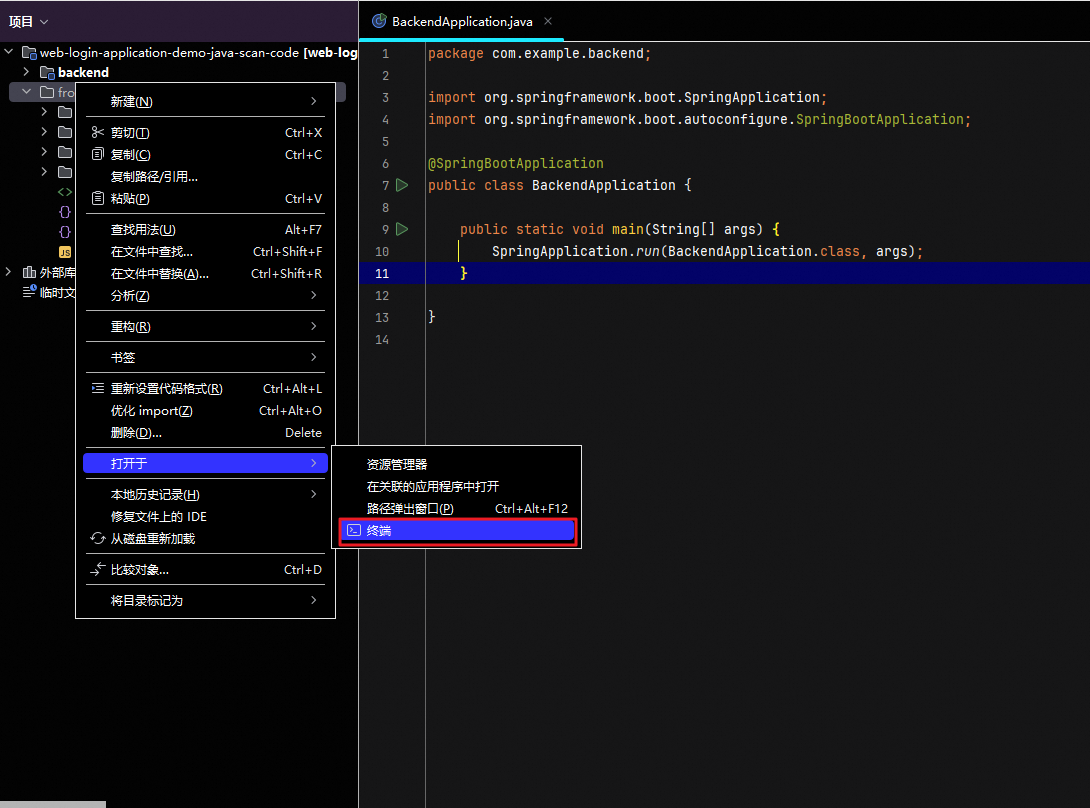This screenshot has height=808, width=1090.
Task: Select backend folder in project tree
Action: tap(83, 72)
